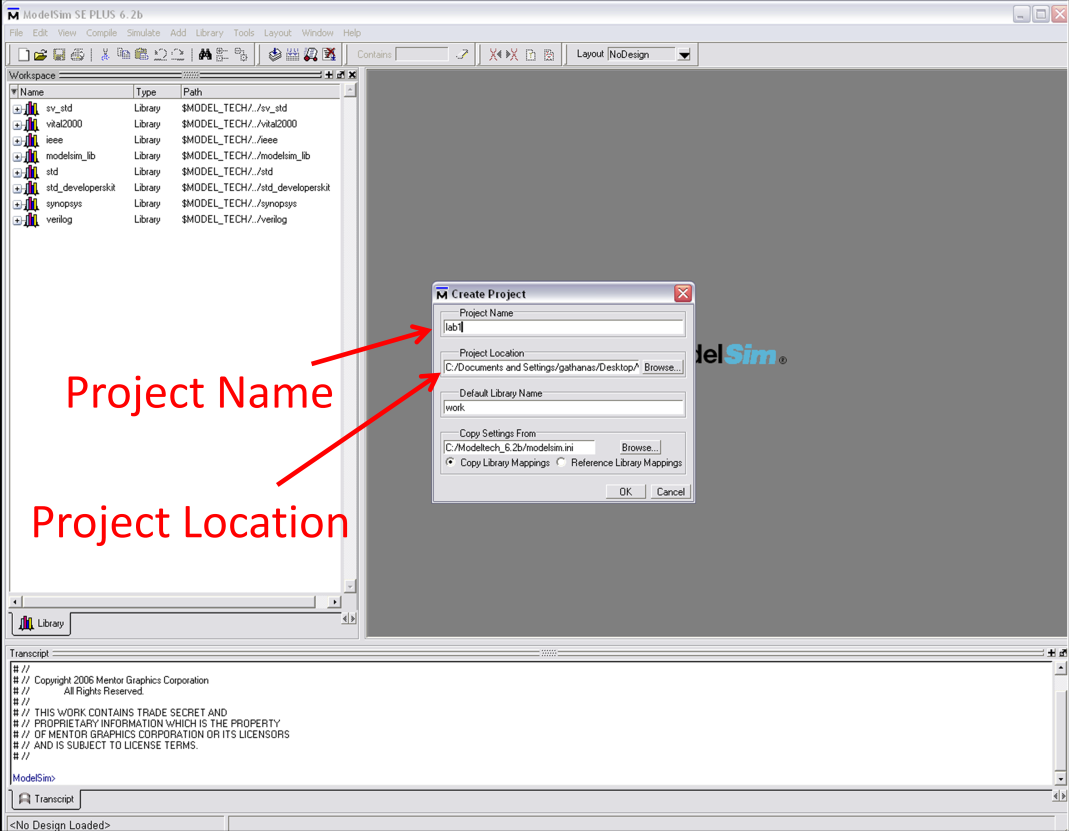Open the Tools menu
Screen dimensions: 1069x831
tap(243, 33)
